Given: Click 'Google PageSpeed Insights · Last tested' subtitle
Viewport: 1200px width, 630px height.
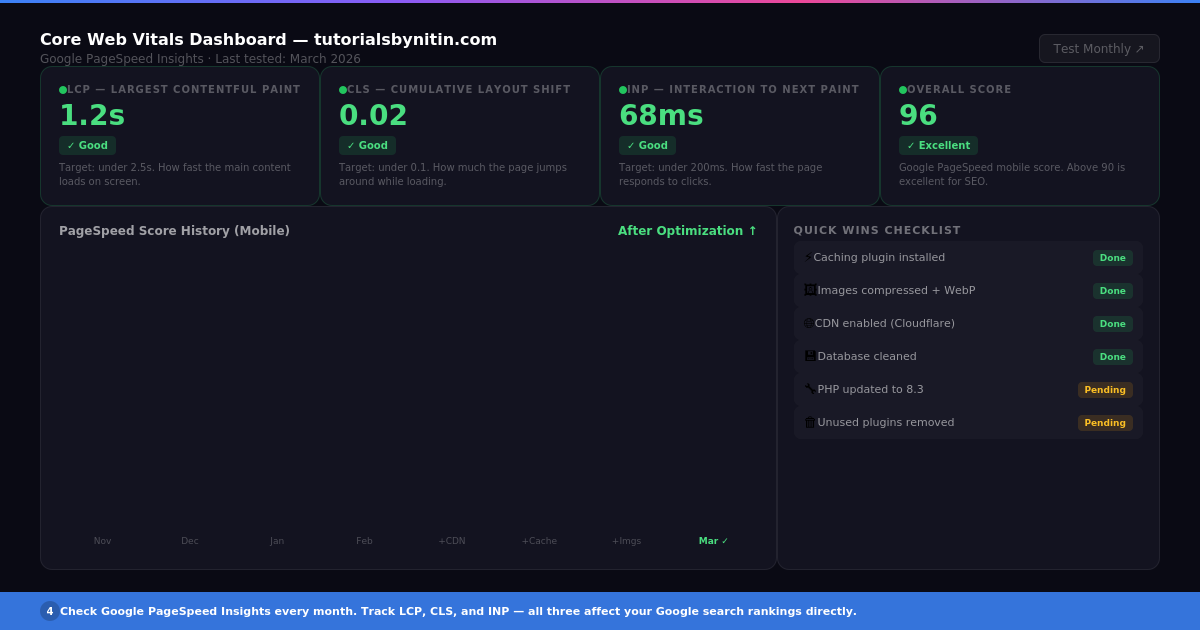Looking at the screenshot, I should click(x=200, y=59).
